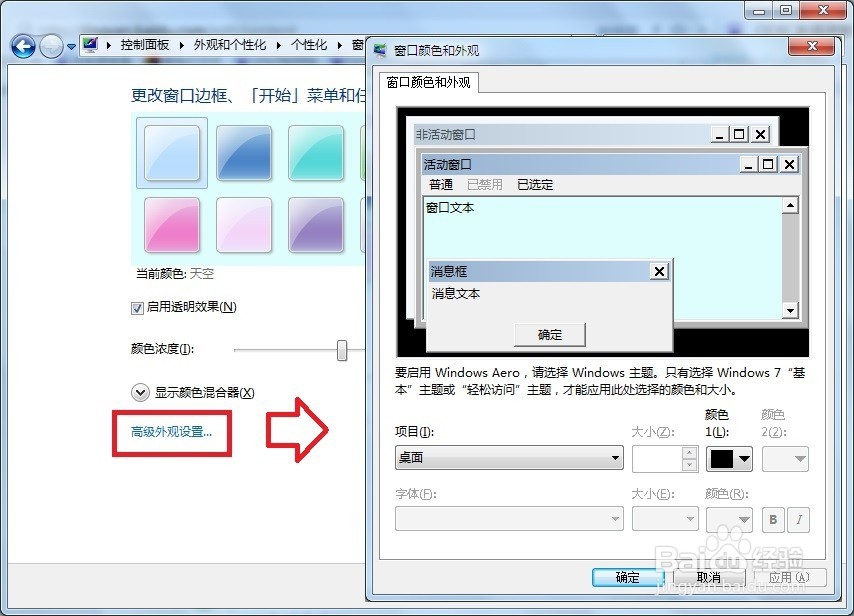
Task: Toggle 启用透明效果 checkbox
Action: (x=137, y=308)
